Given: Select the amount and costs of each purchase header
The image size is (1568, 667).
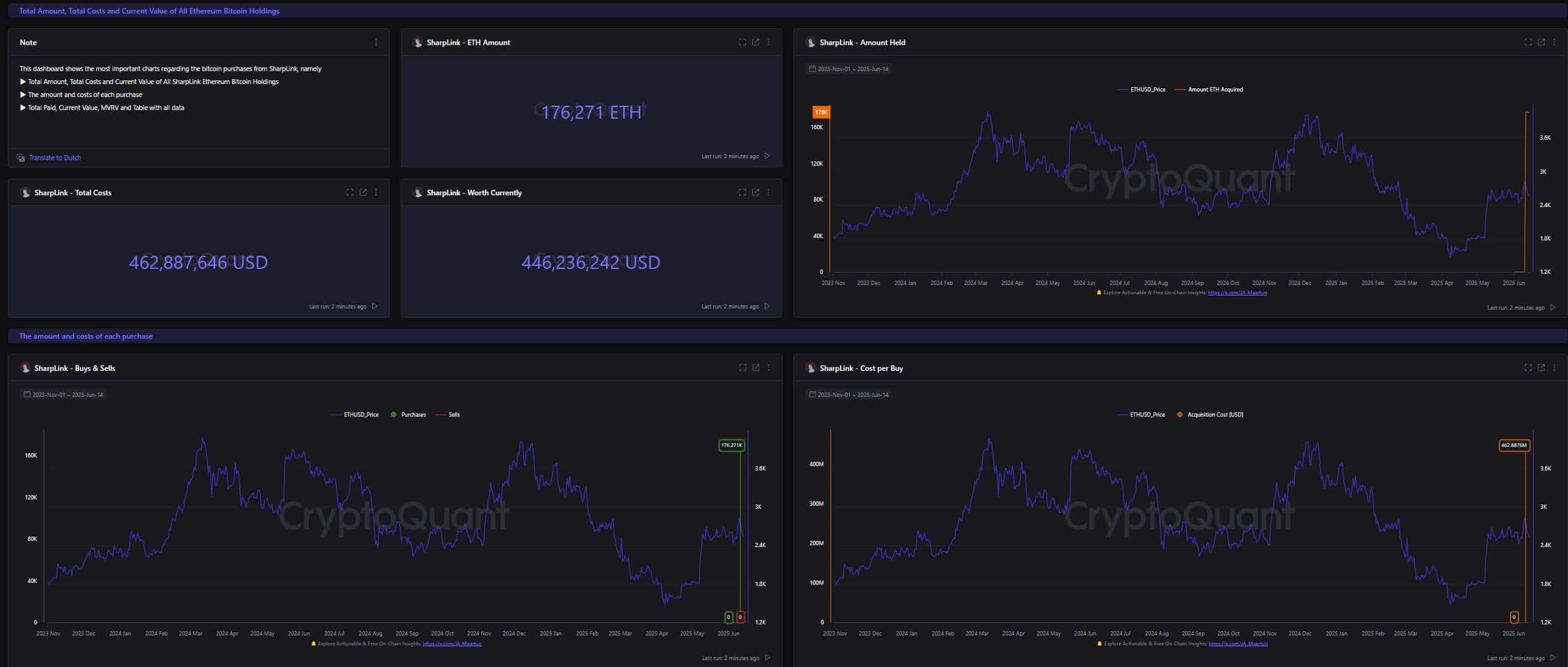Looking at the screenshot, I should [x=85, y=336].
